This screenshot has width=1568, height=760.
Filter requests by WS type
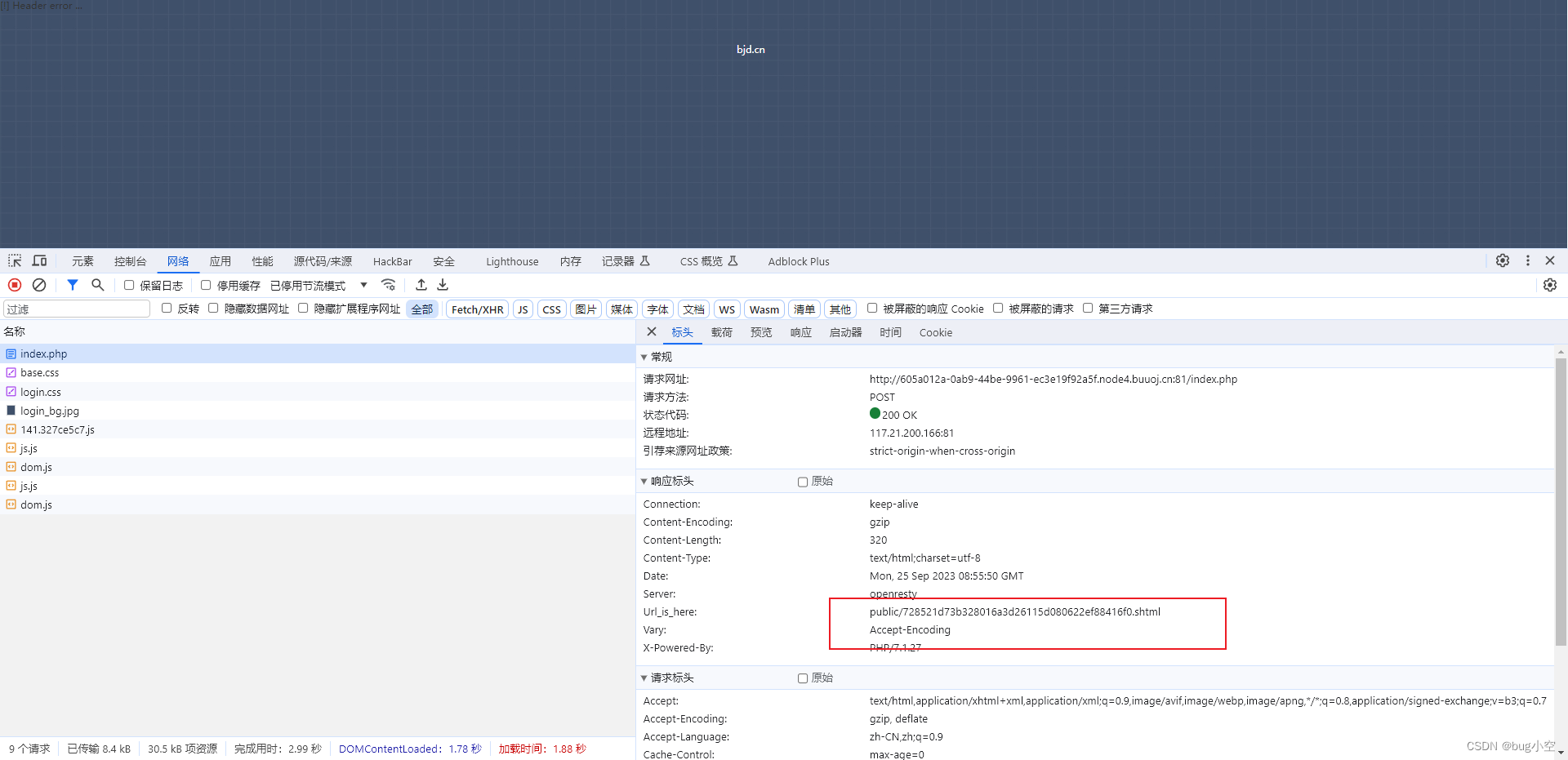tap(727, 309)
